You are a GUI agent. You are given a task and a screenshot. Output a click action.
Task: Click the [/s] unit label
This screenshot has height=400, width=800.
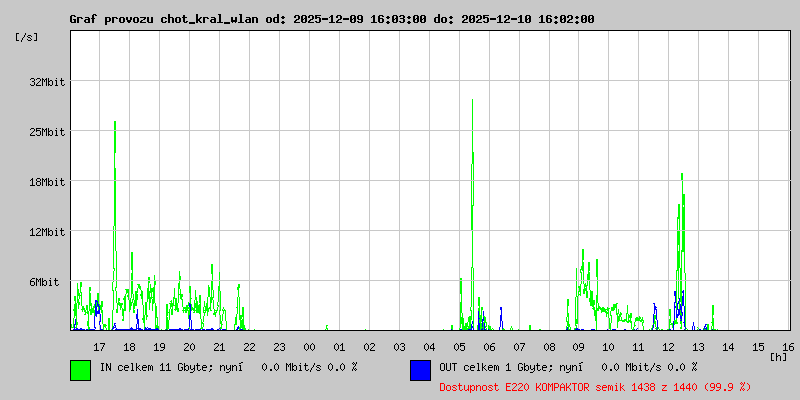[27, 37]
